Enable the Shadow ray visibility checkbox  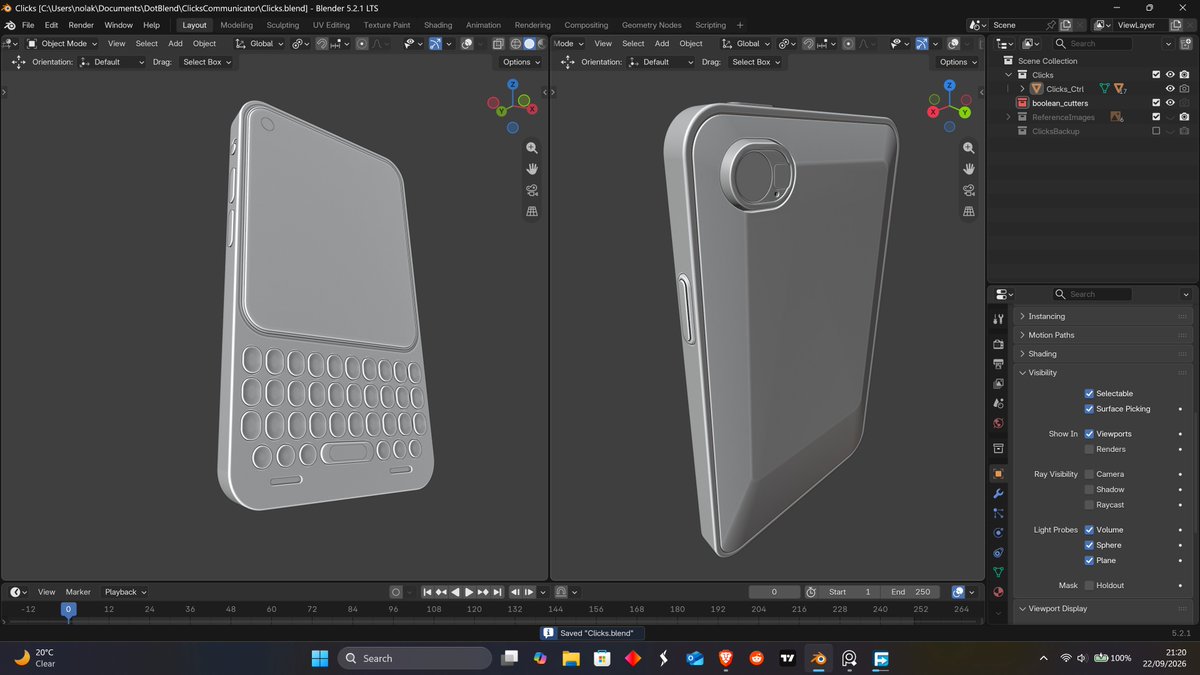(1089, 489)
